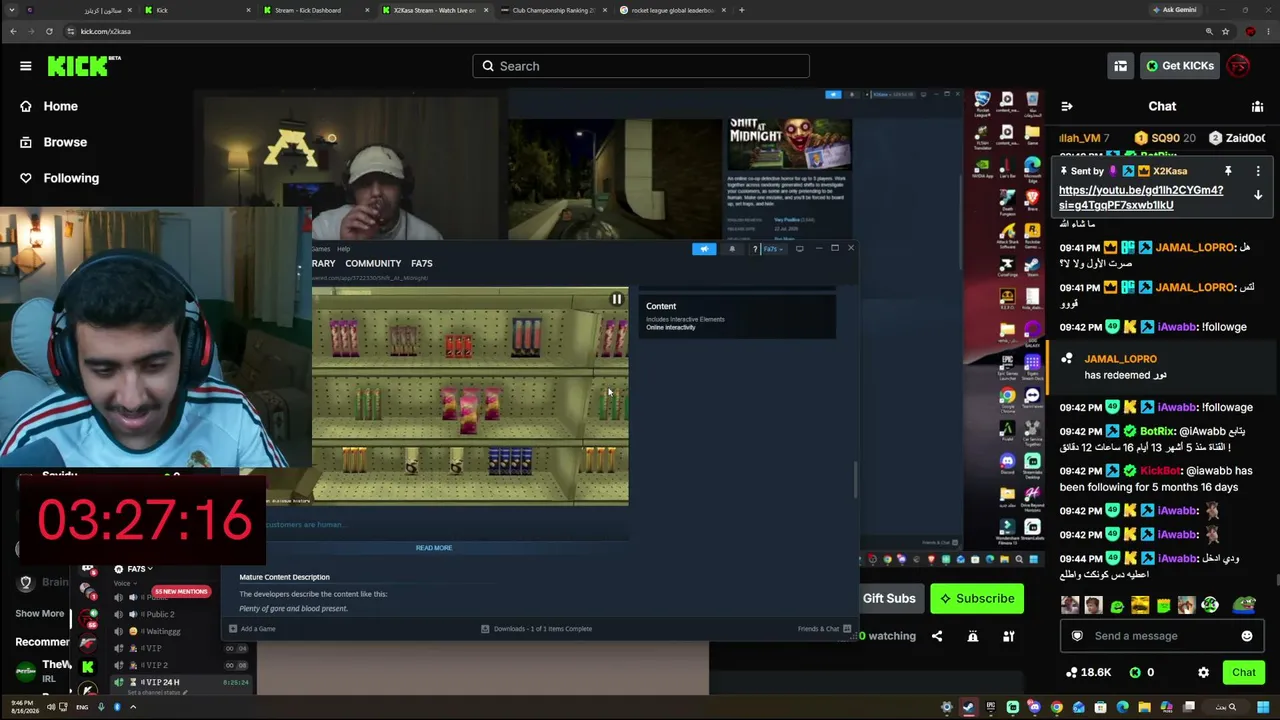Bookmark this page with star icon

[x=1225, y=31]
